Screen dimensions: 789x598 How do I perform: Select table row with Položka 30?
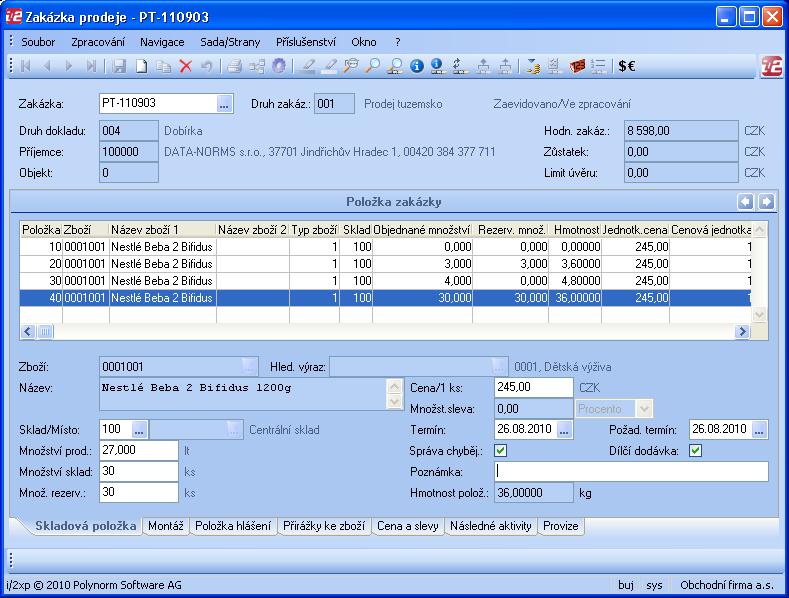tap(386, 281)
